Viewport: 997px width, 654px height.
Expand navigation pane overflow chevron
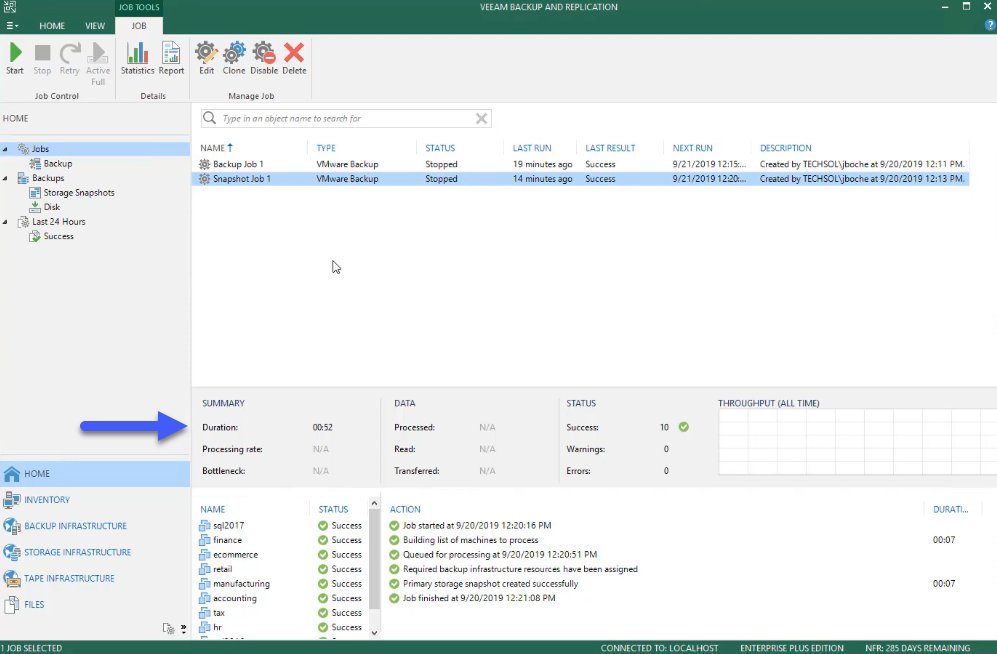(x=184, y=629)
